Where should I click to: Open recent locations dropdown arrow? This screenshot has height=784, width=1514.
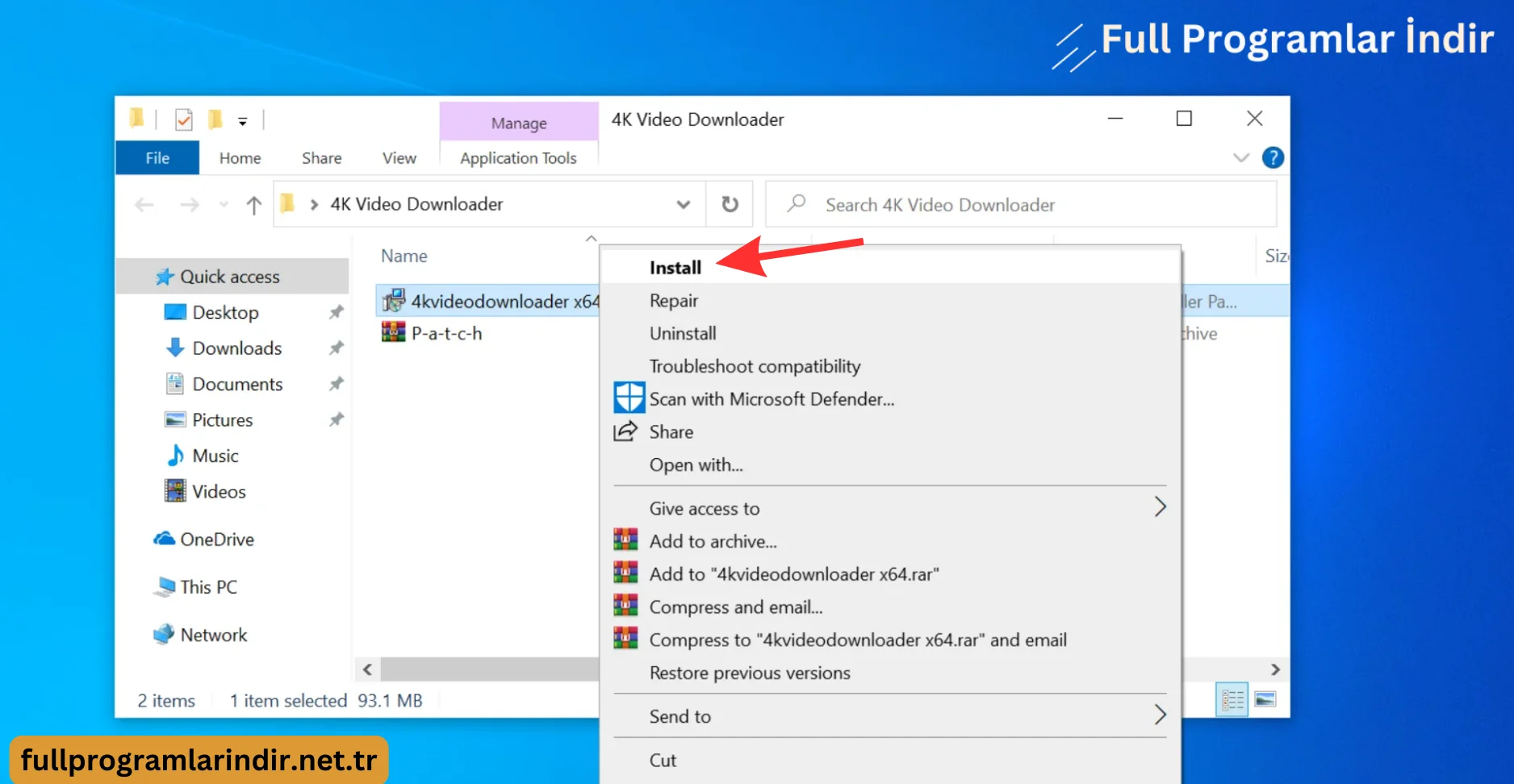click(224, 205)
